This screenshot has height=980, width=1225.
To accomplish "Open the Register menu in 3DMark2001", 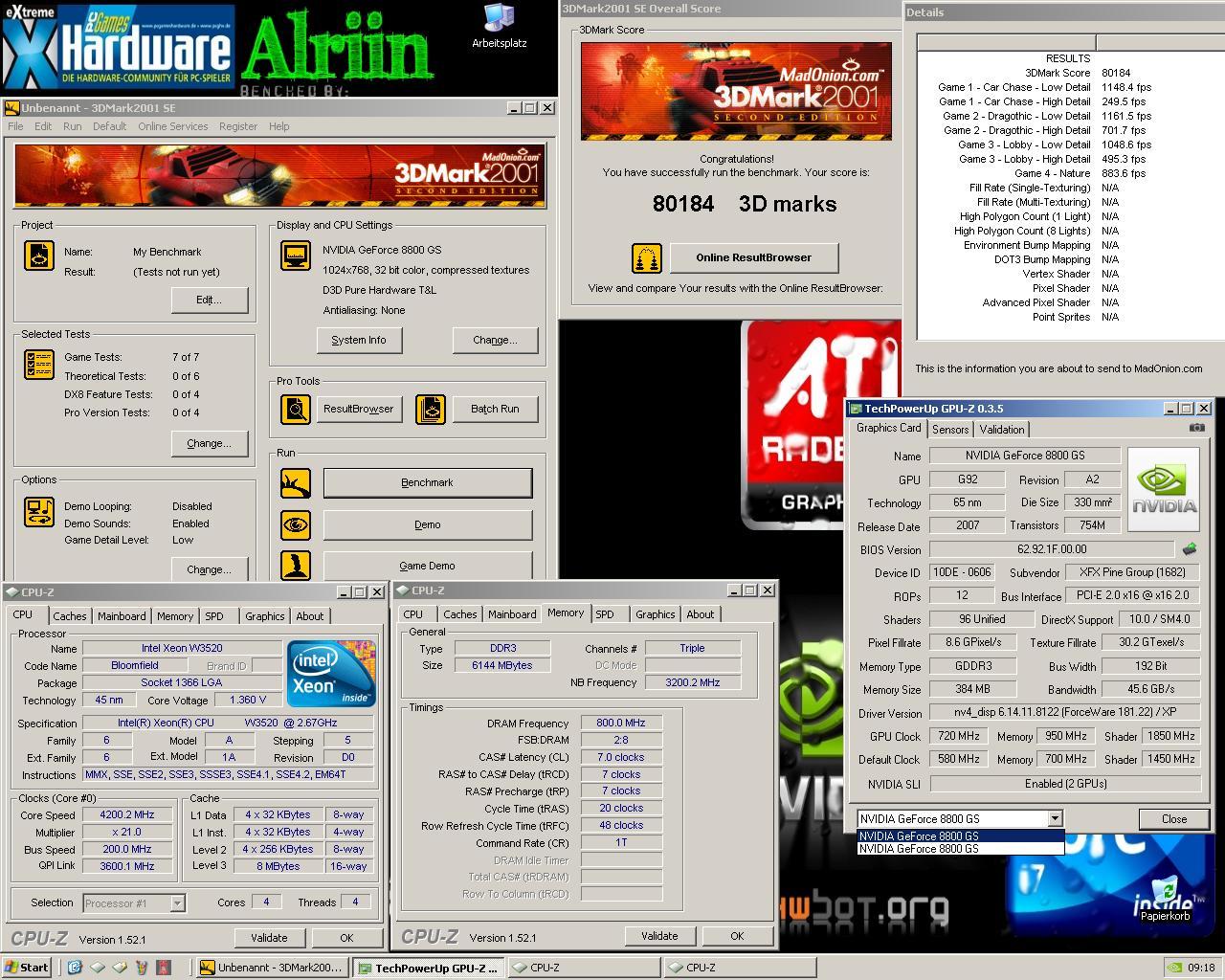I will pyautogui.click(x=237, y=126).
